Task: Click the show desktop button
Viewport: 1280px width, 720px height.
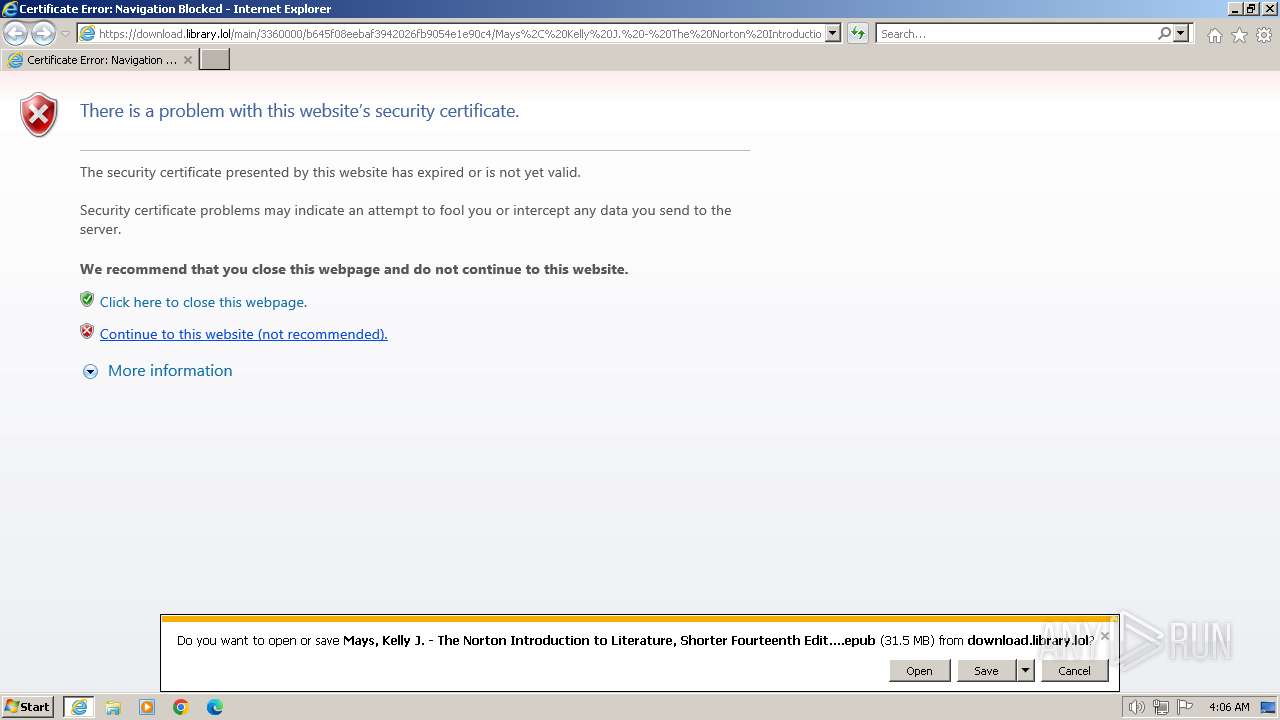Action: (1269, 707)
